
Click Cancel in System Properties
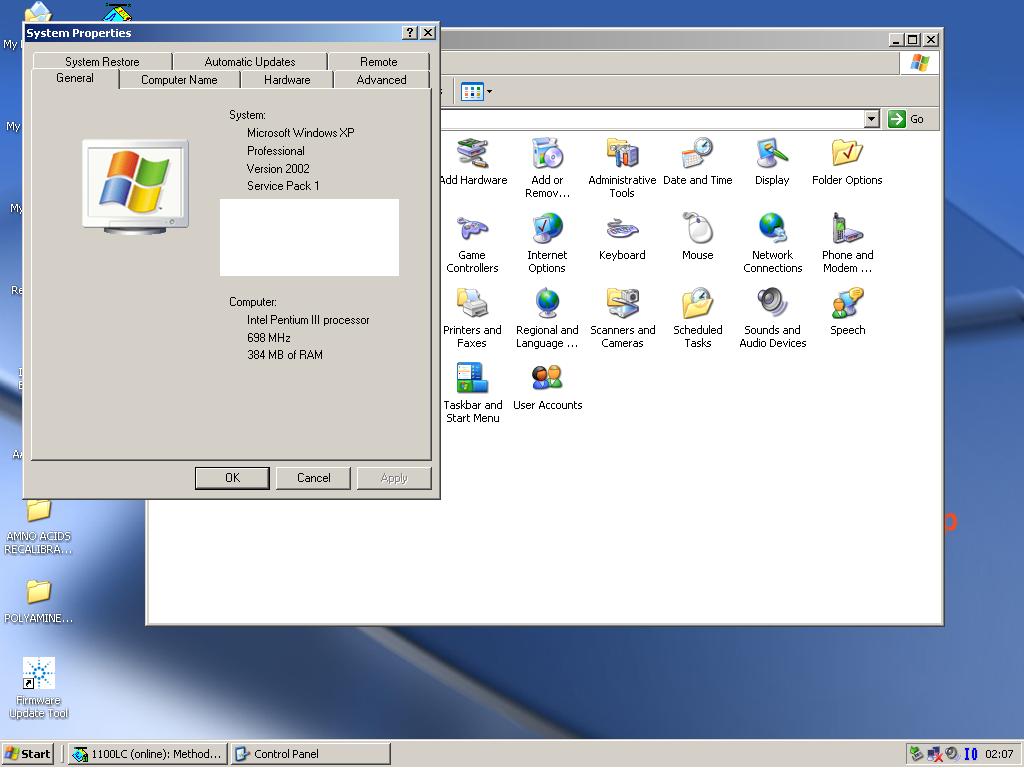pos(313,478)
